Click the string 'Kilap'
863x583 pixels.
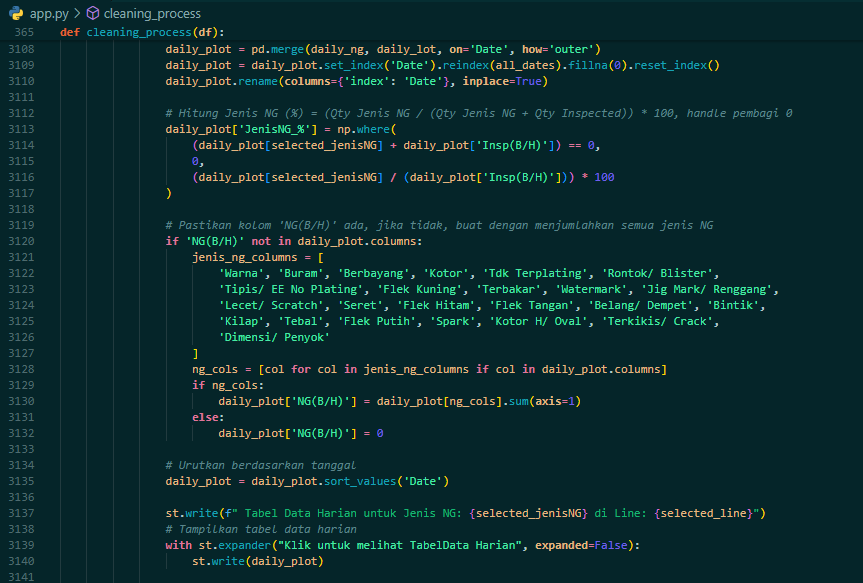241,321
